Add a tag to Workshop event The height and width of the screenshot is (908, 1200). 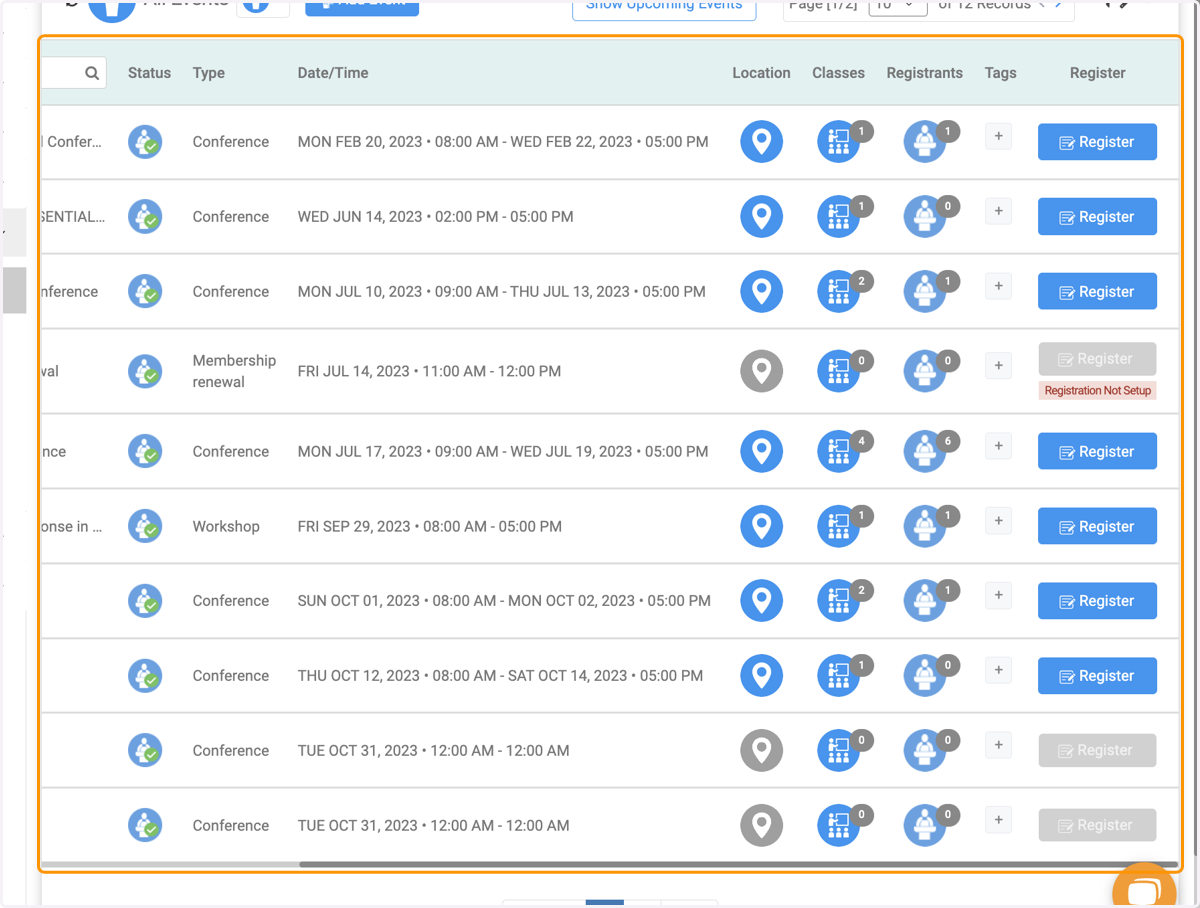(x=998, y=520)
